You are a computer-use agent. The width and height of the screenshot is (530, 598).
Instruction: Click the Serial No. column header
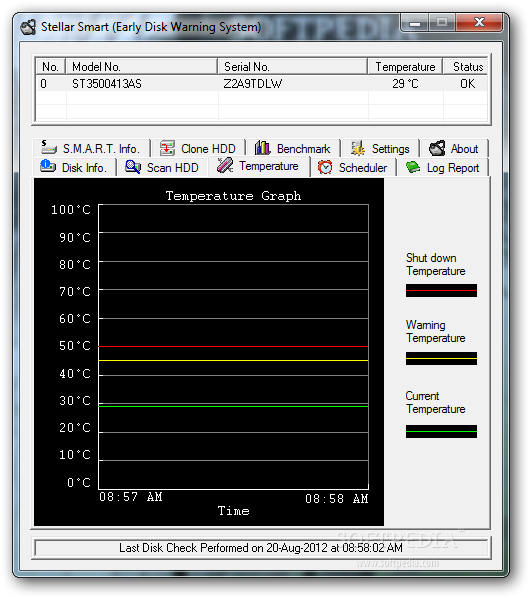coord(292,66)
